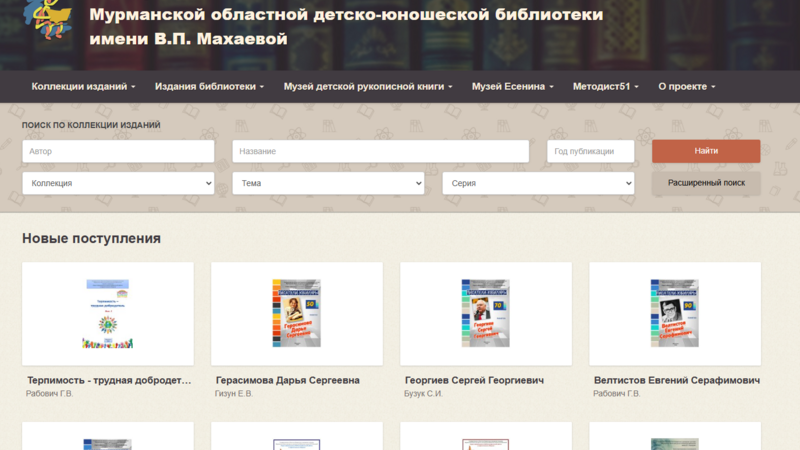Expand the Тема dropdown

328,183
